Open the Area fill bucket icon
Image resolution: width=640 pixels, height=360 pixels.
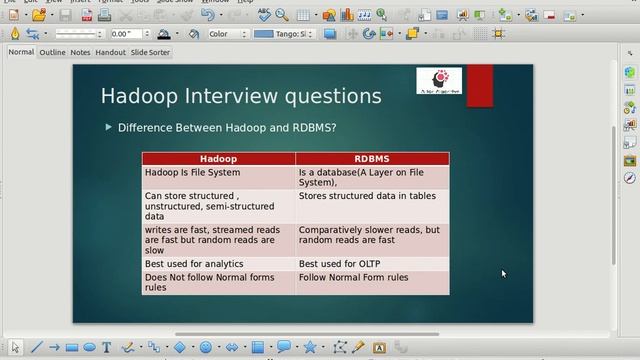pyautogui.click(x=194, y=34)
